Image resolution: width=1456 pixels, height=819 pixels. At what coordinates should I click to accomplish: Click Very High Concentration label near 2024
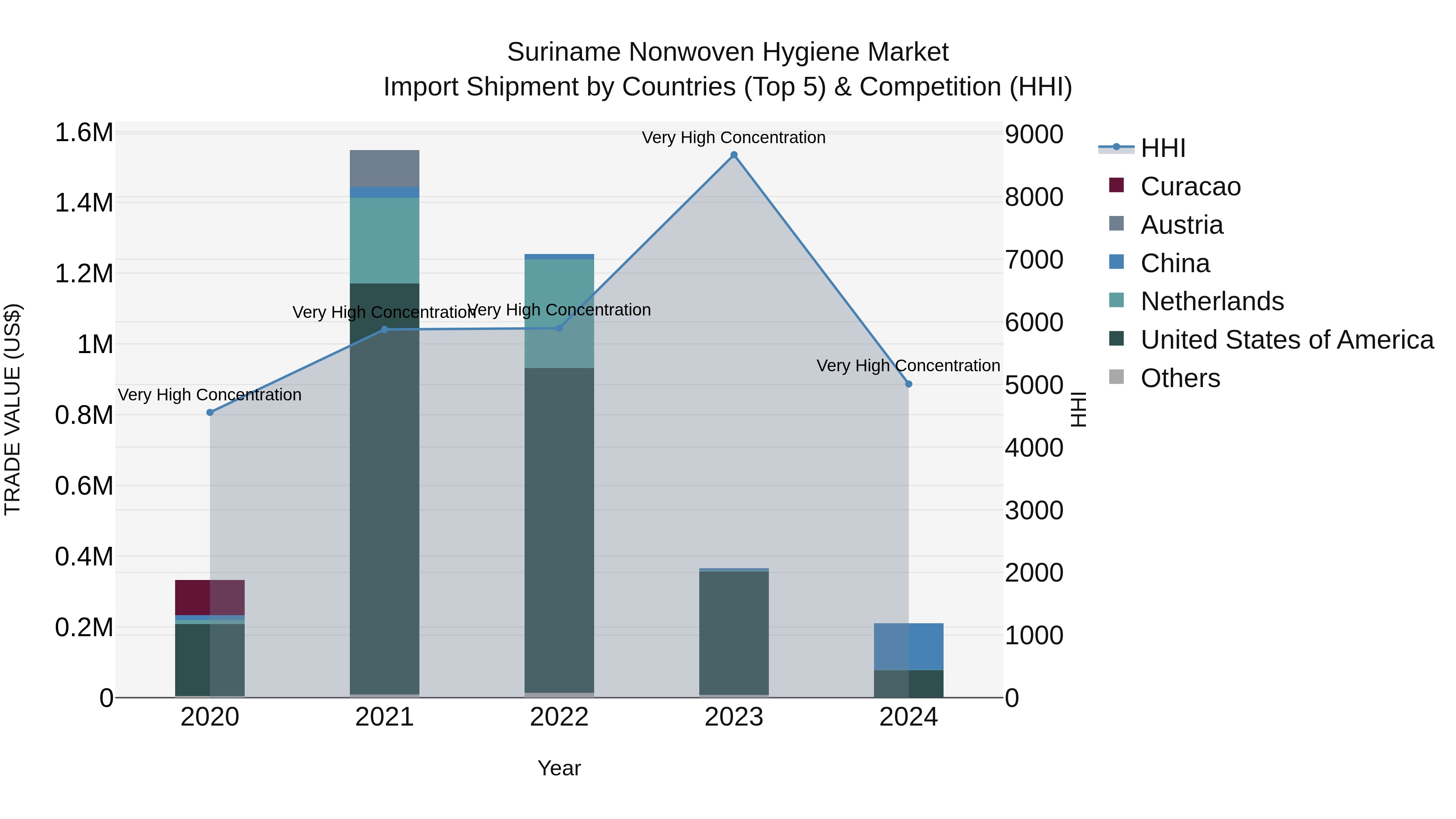(x=908, y=366)
